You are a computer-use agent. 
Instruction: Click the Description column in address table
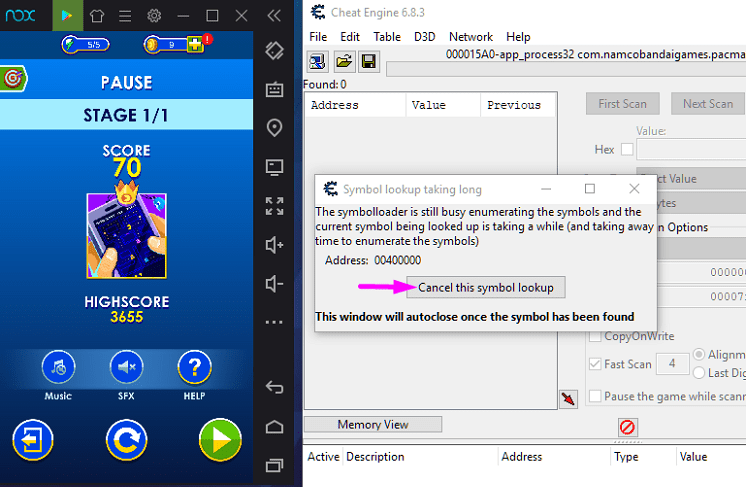coord(421,457)
